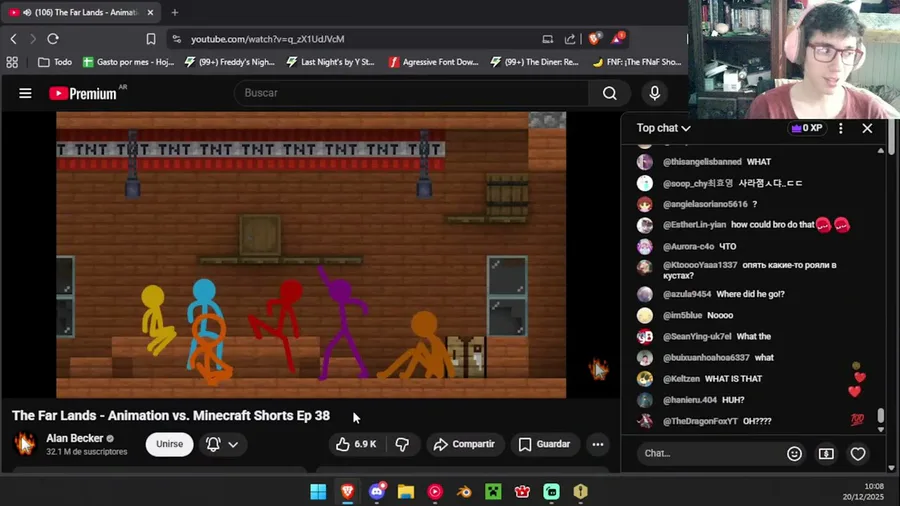Open FNF: ¡The FNaF Sho... bookmark

(637, 62)
